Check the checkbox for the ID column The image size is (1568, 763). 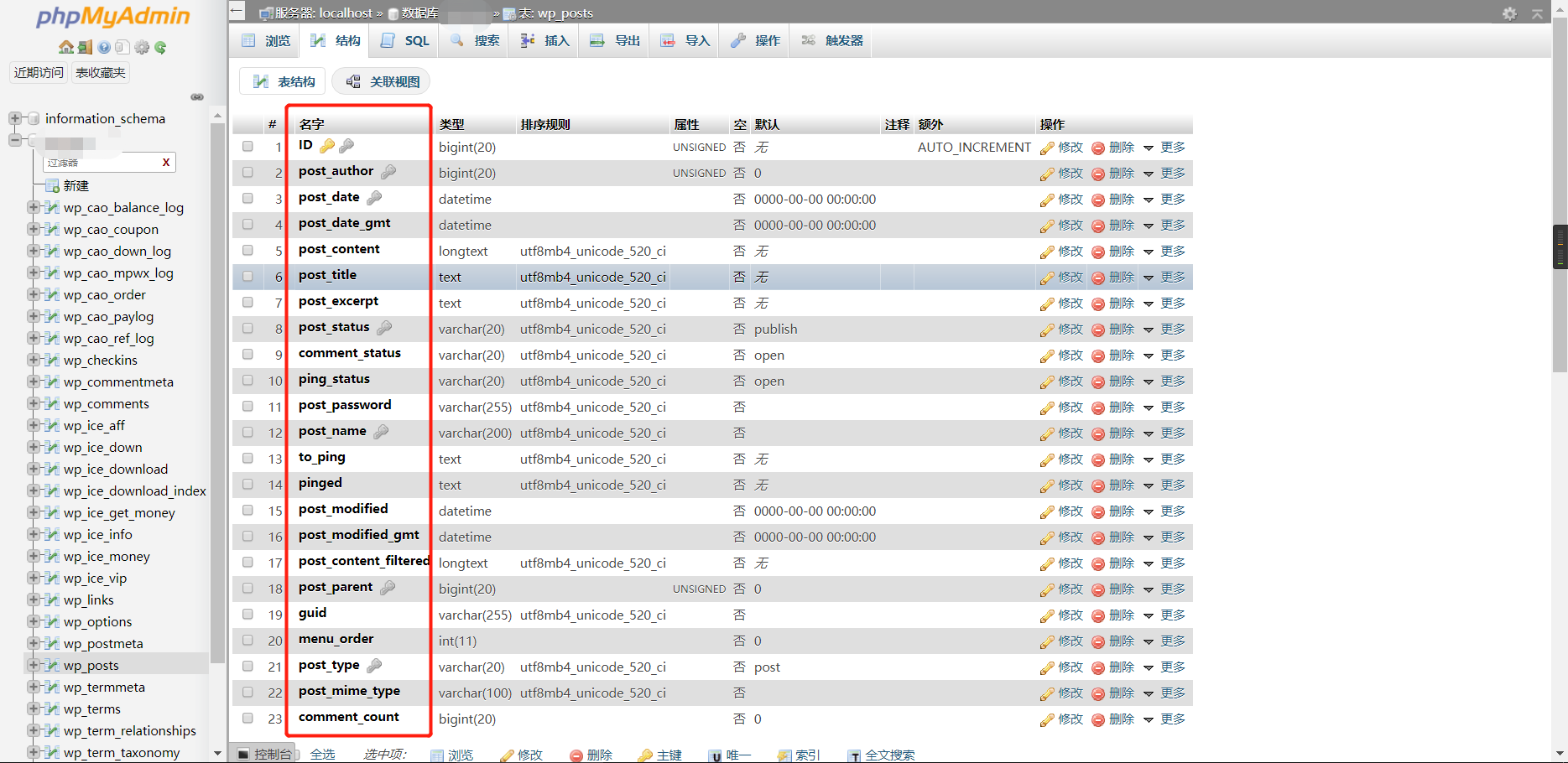[247, 147]
